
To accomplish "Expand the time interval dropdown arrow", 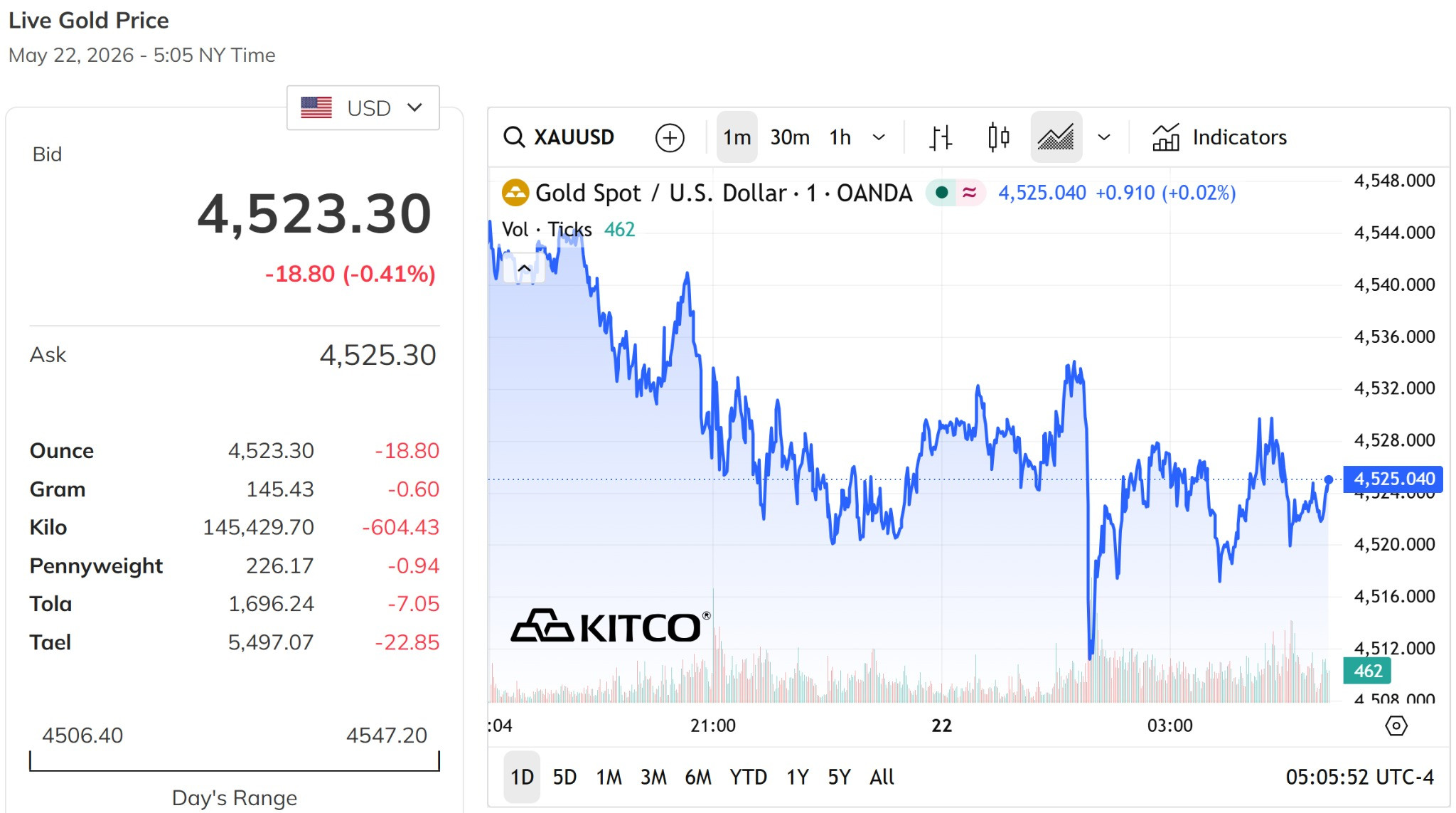I will point(879,137).
